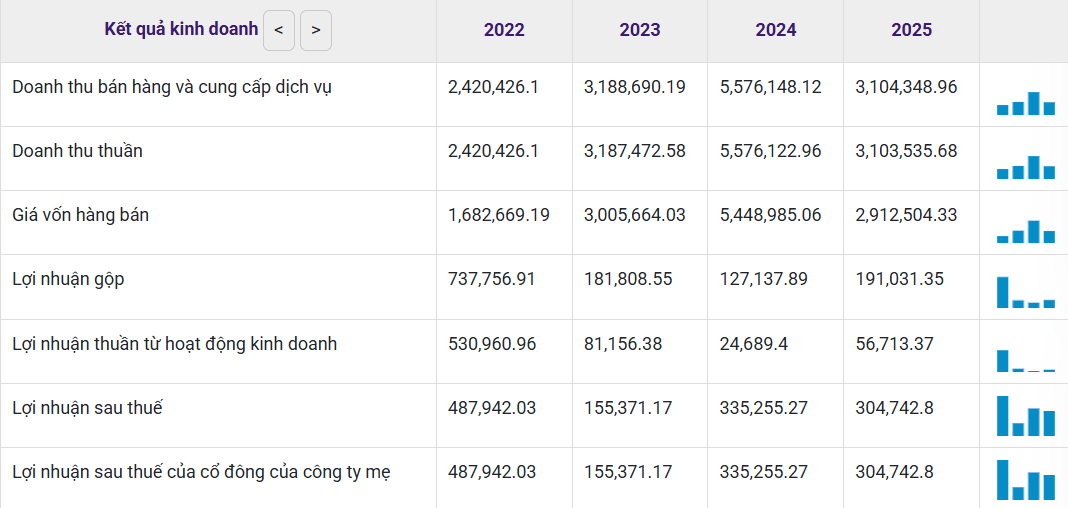Click the Kết quả kinh doanh heading
Screen dimensions: 1068x508
click(x=181, y=29)
